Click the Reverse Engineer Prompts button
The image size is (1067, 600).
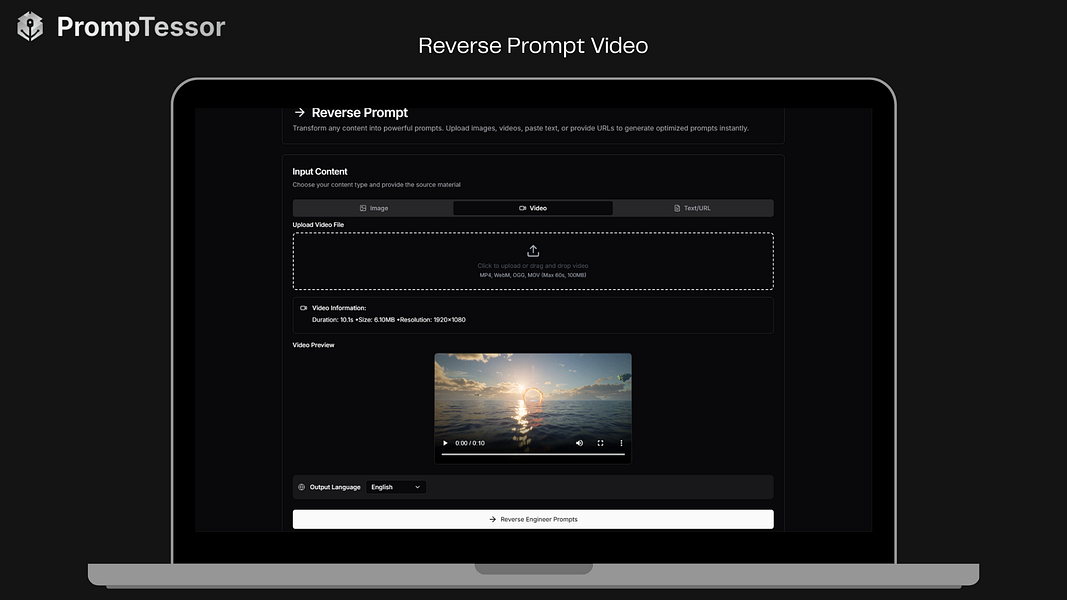pyautogui.click(x=533, y=518)
